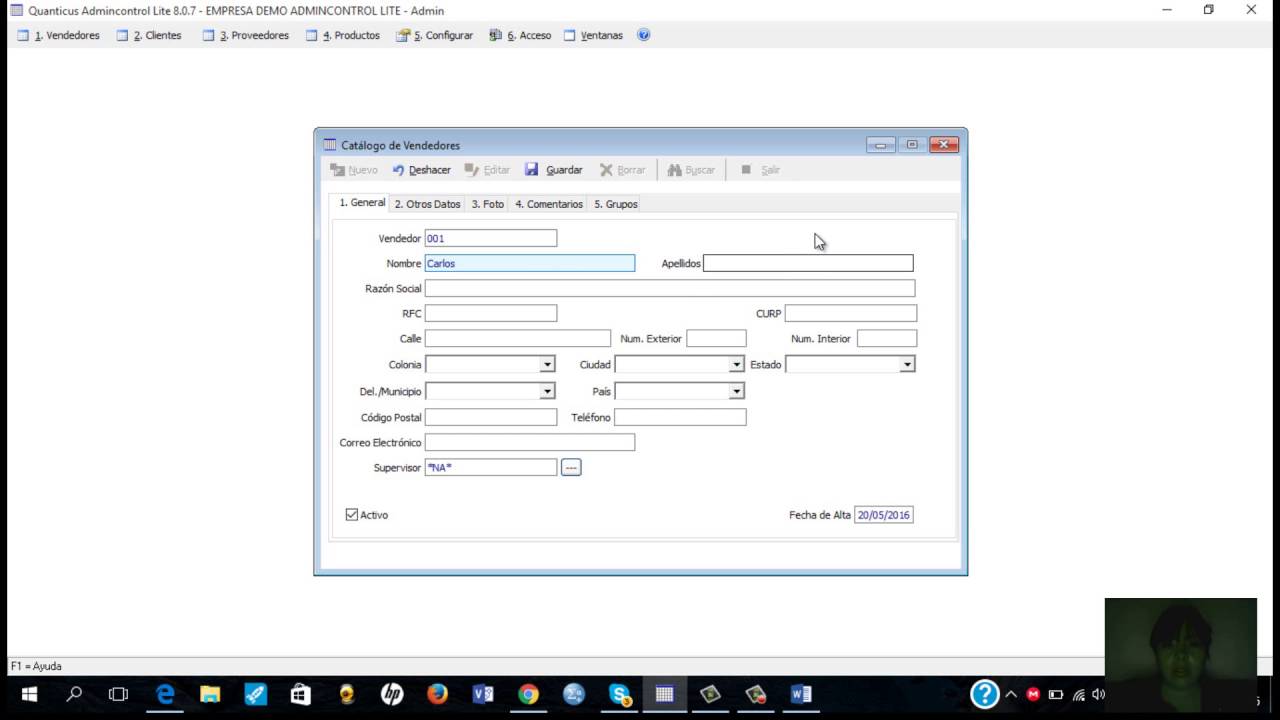Switch to the 3. Foto tab
Image resolution: width=1280 pixels, height=720 pixels.
[488, 204]
